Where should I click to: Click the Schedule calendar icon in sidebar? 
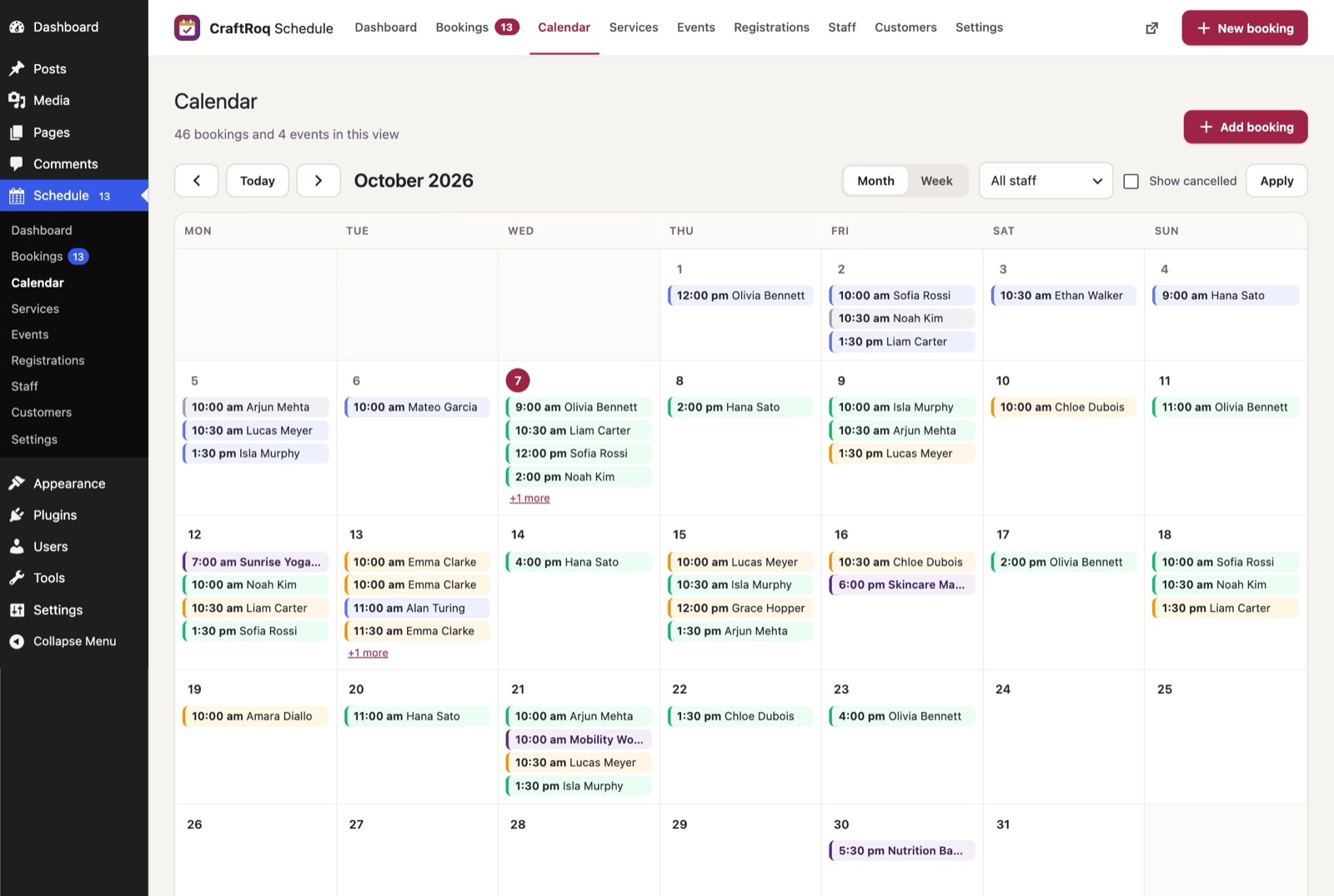point(17,196)
